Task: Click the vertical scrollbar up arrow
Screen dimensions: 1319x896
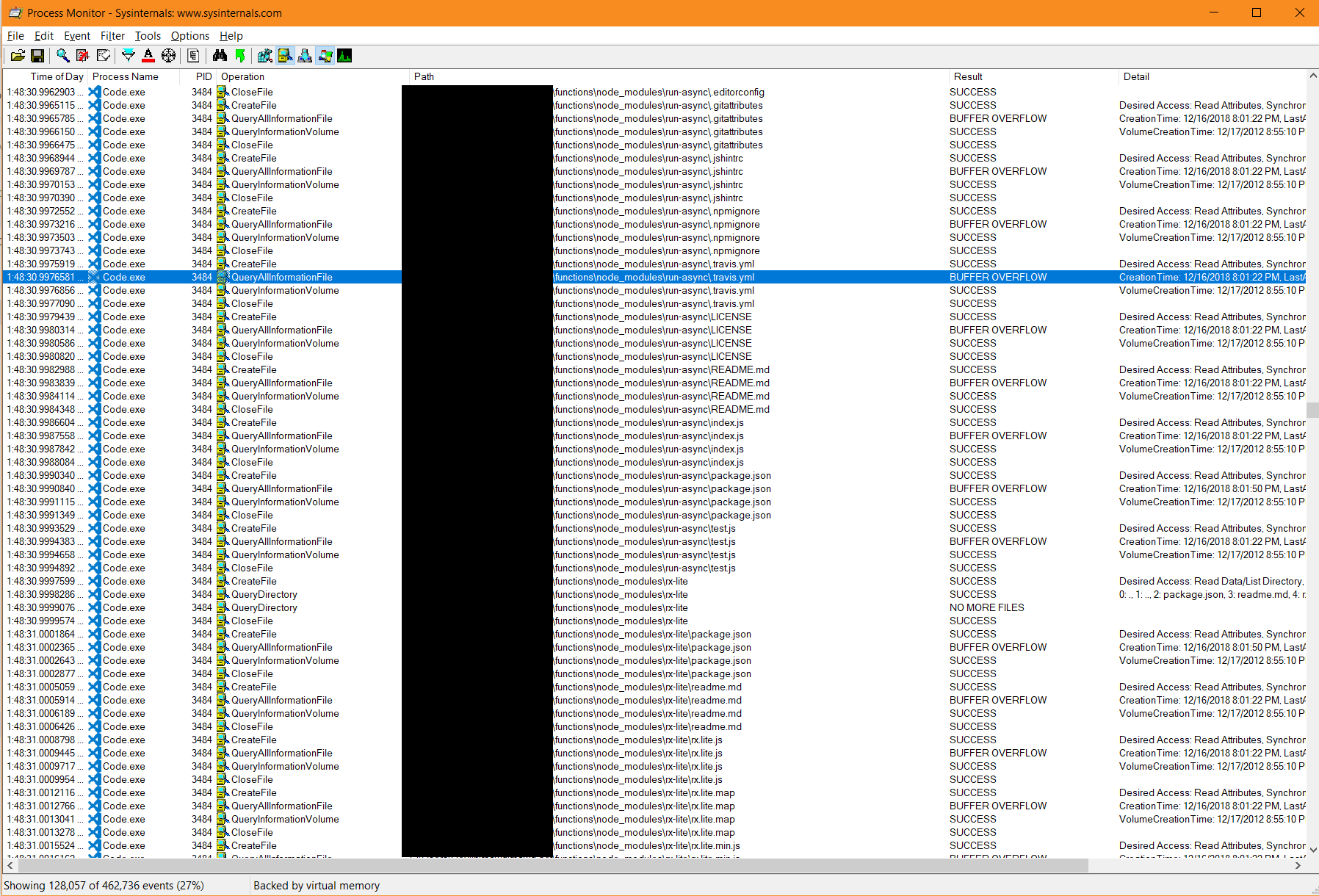Action: pos(1312,76)
